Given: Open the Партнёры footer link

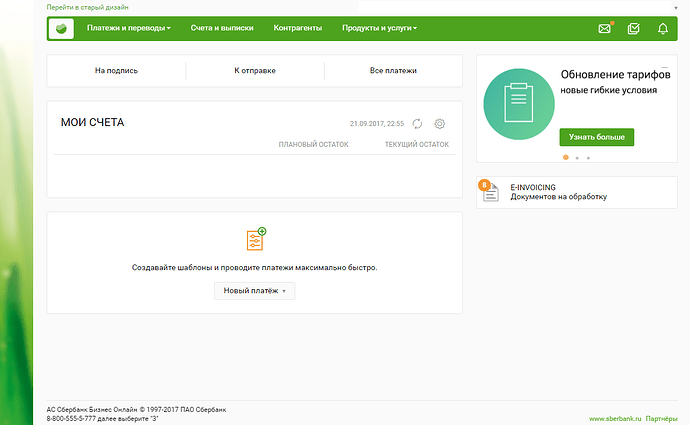Looking at the screenshot, I should click(661, 419).
